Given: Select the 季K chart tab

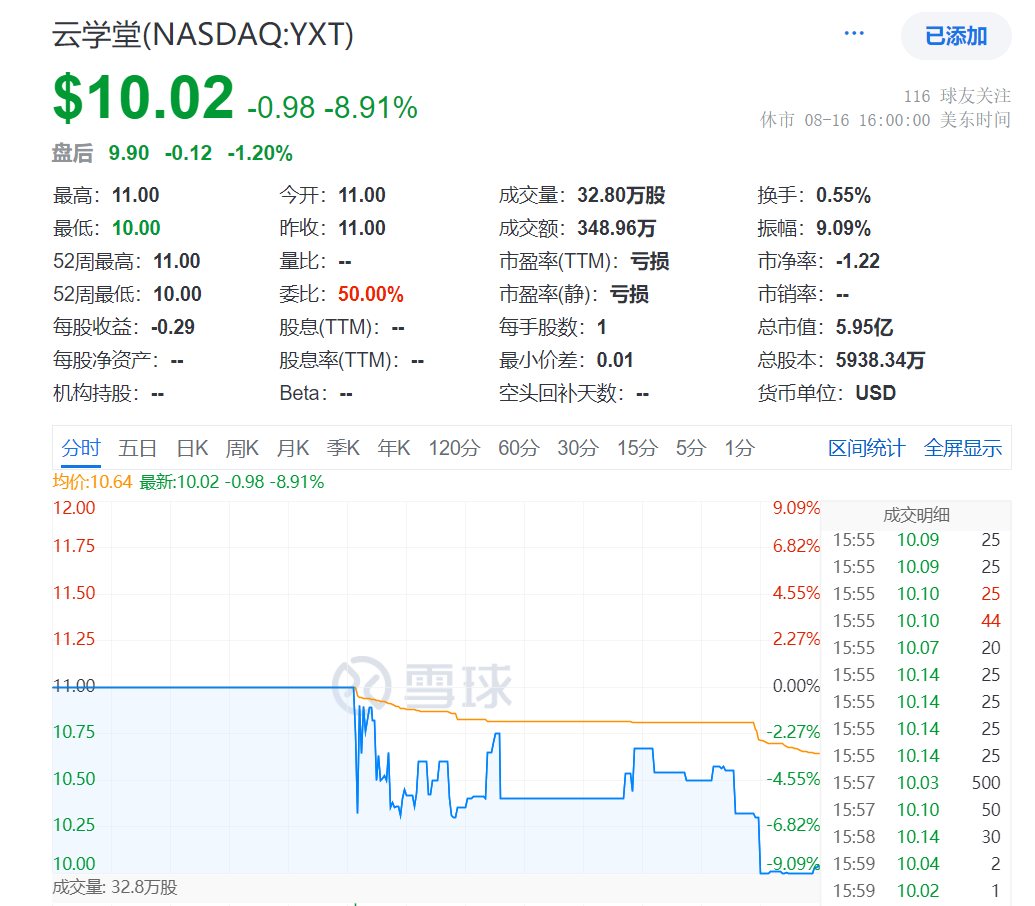Looking at the screenshot, I should (343, 448).
